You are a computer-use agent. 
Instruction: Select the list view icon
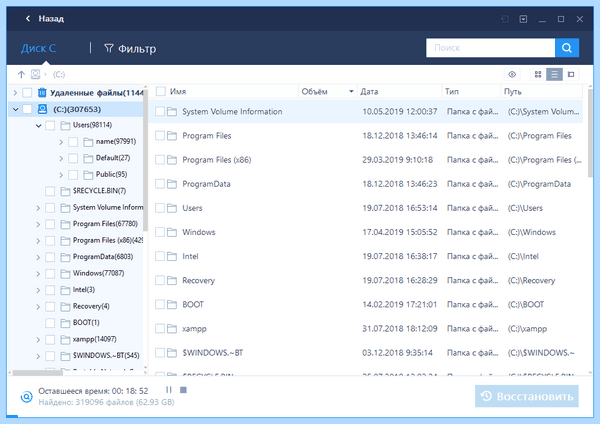[x=554, y=74]
